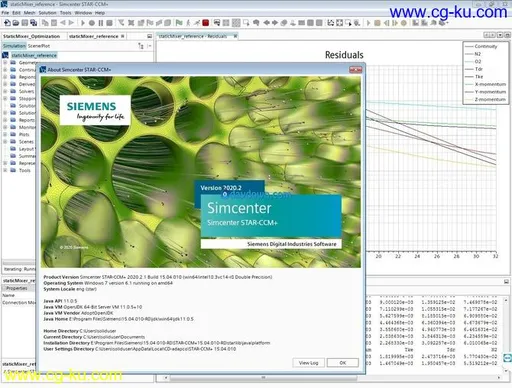Open the File menu
Viewport: 512px width, 388px height.
click(x=5, y=13)
